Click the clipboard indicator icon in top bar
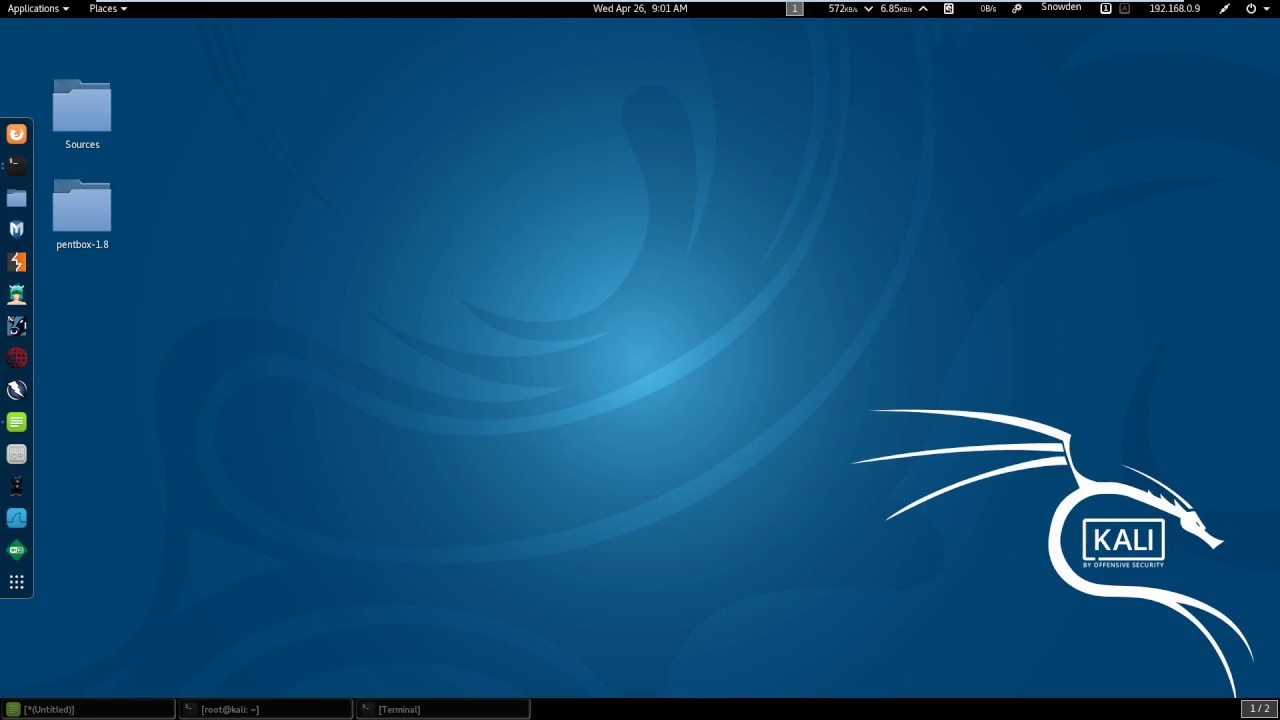This screenshot has height=720, width=1280. pos(949,8)
